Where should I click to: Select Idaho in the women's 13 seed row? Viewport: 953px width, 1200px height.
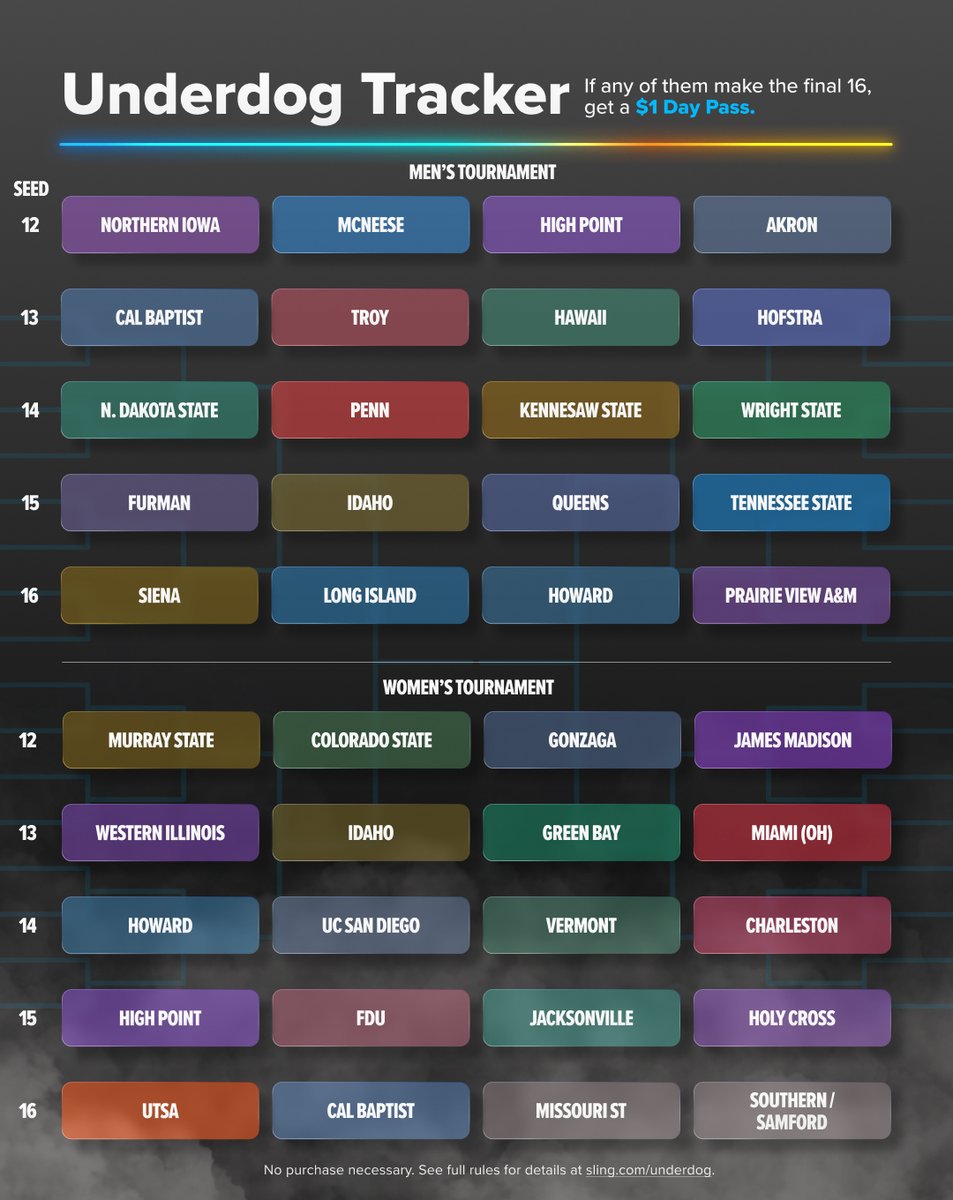click(x=371, y=833)
